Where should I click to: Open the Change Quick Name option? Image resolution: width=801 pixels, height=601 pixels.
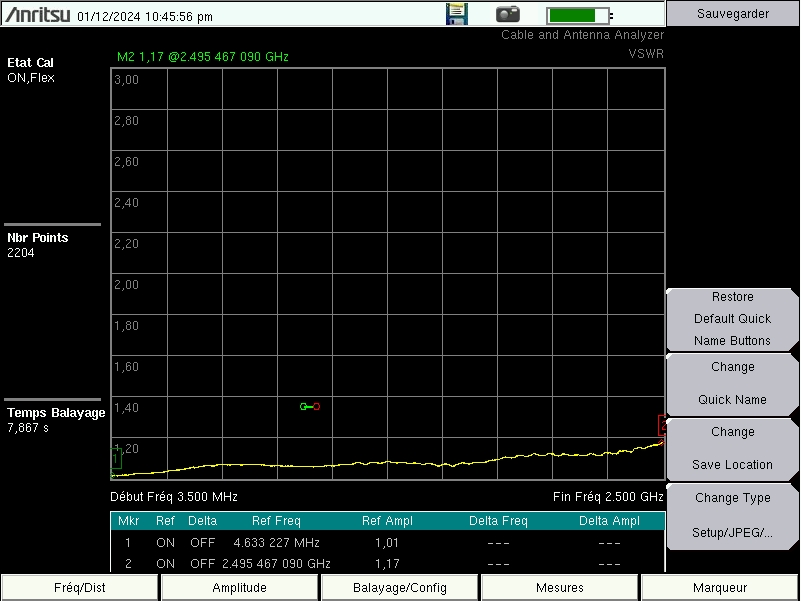732,383
